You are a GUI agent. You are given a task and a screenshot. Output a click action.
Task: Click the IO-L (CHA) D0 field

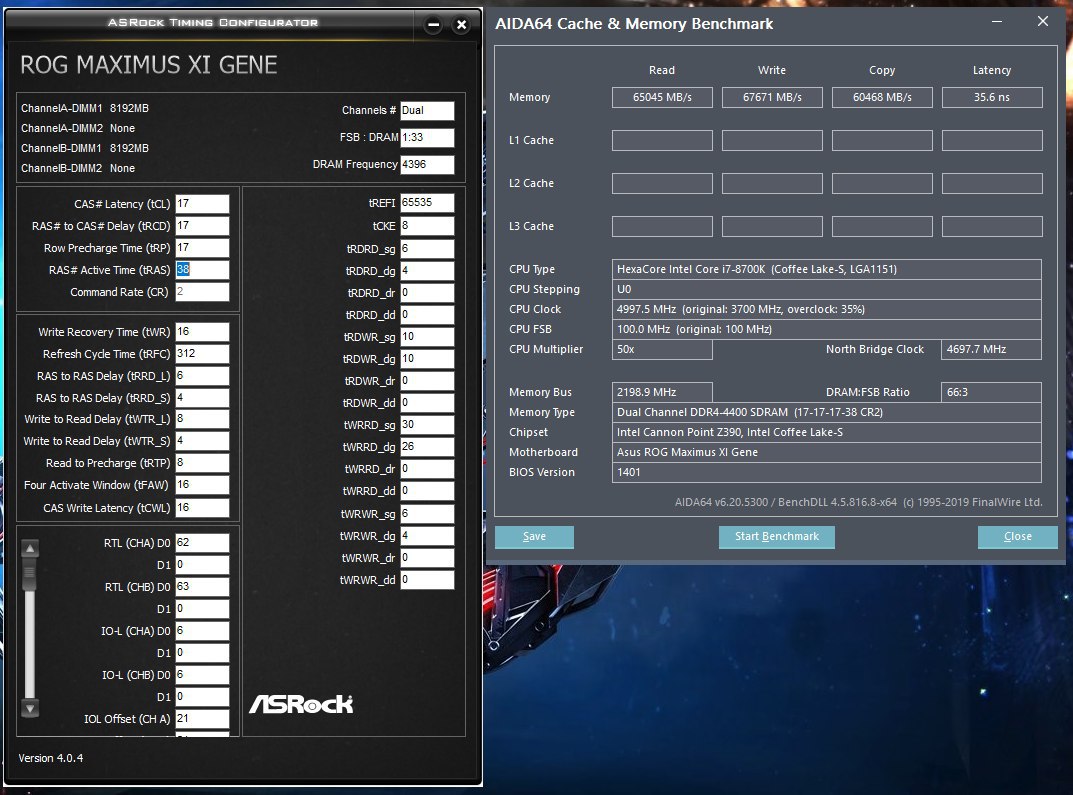point(202,631)
